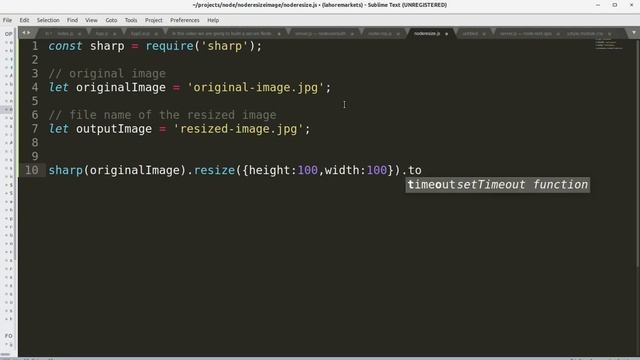Image resolution: width=640 pixels, height=360 pixels.
Task: Click the 'const' keyword on line 1
Action: (65, 46)
